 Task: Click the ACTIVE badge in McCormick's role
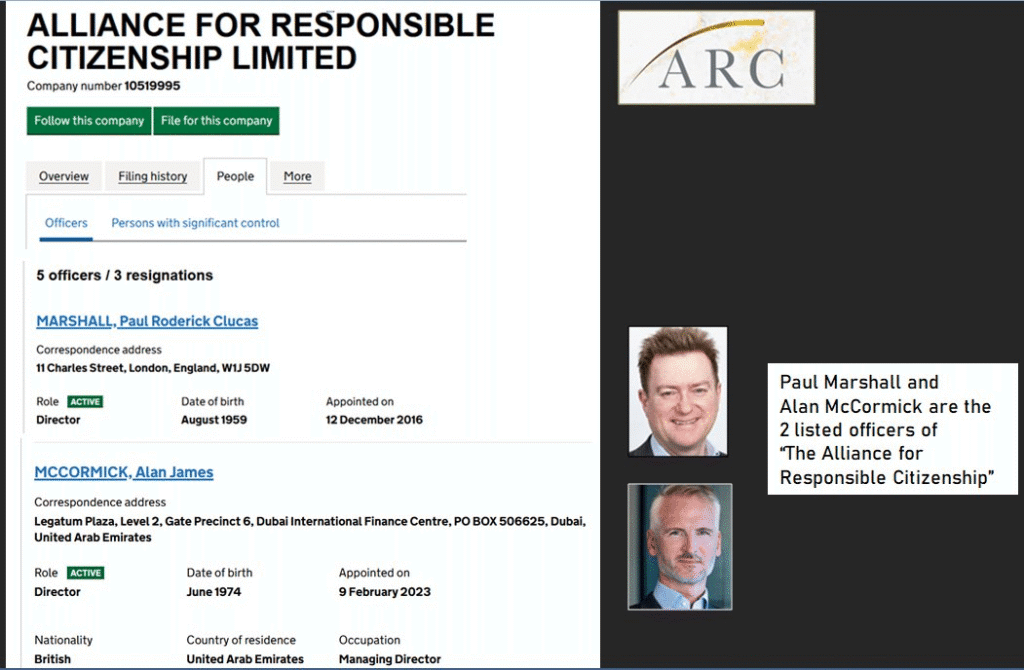coord(86,573)
